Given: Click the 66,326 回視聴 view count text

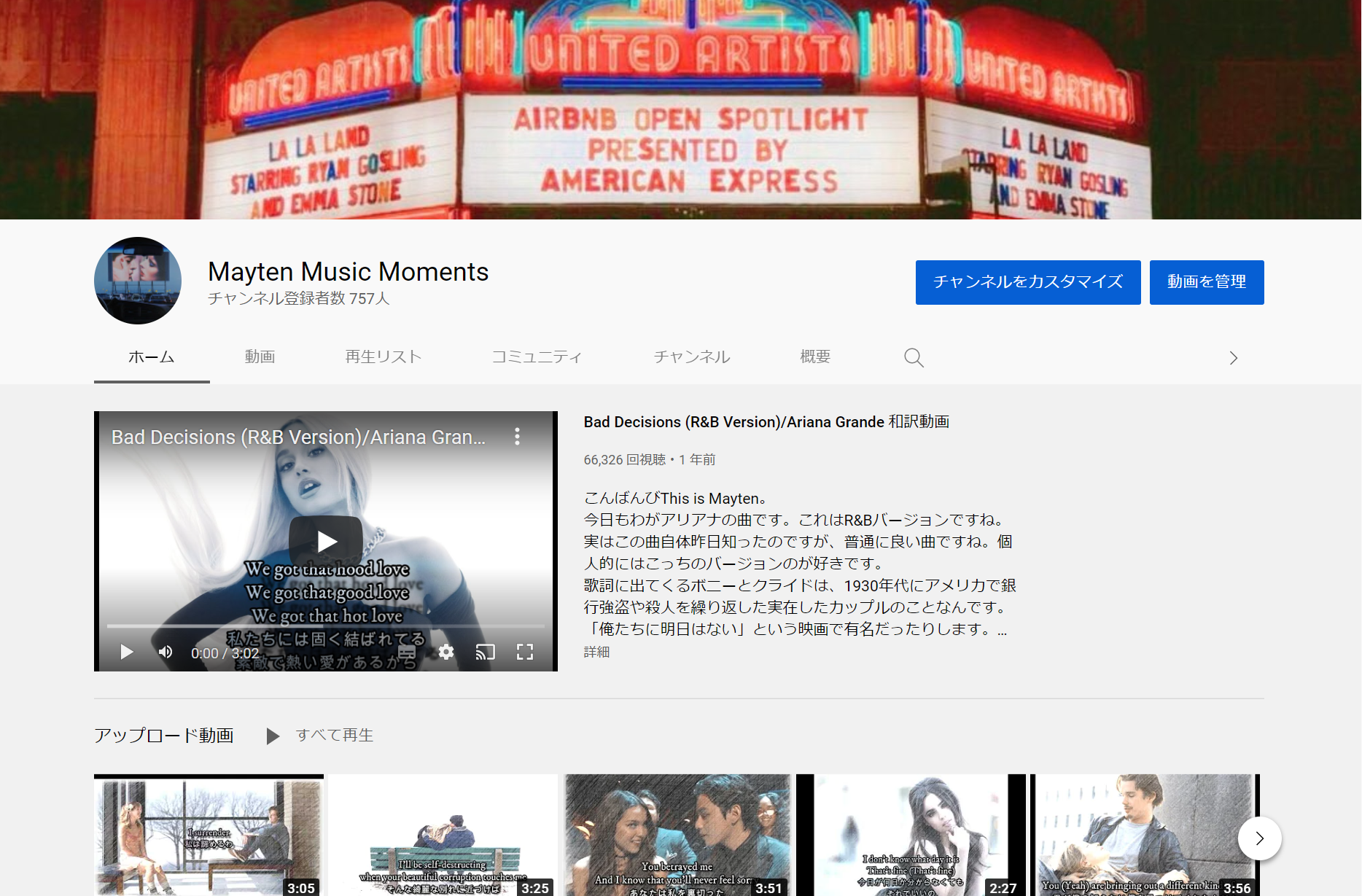Looking at the screenshot, I should point(625,460).
